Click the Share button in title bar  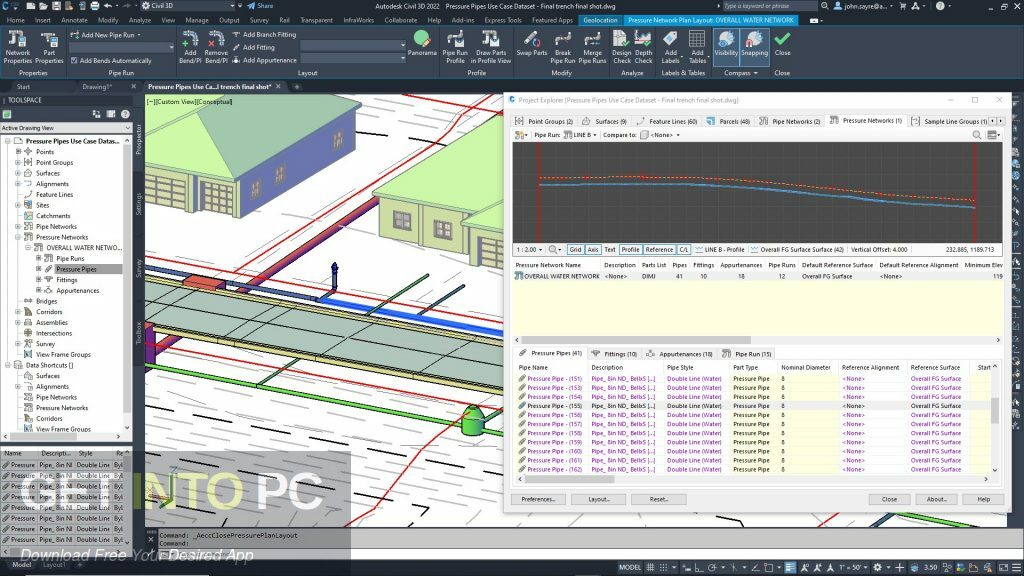coord(260,6)
